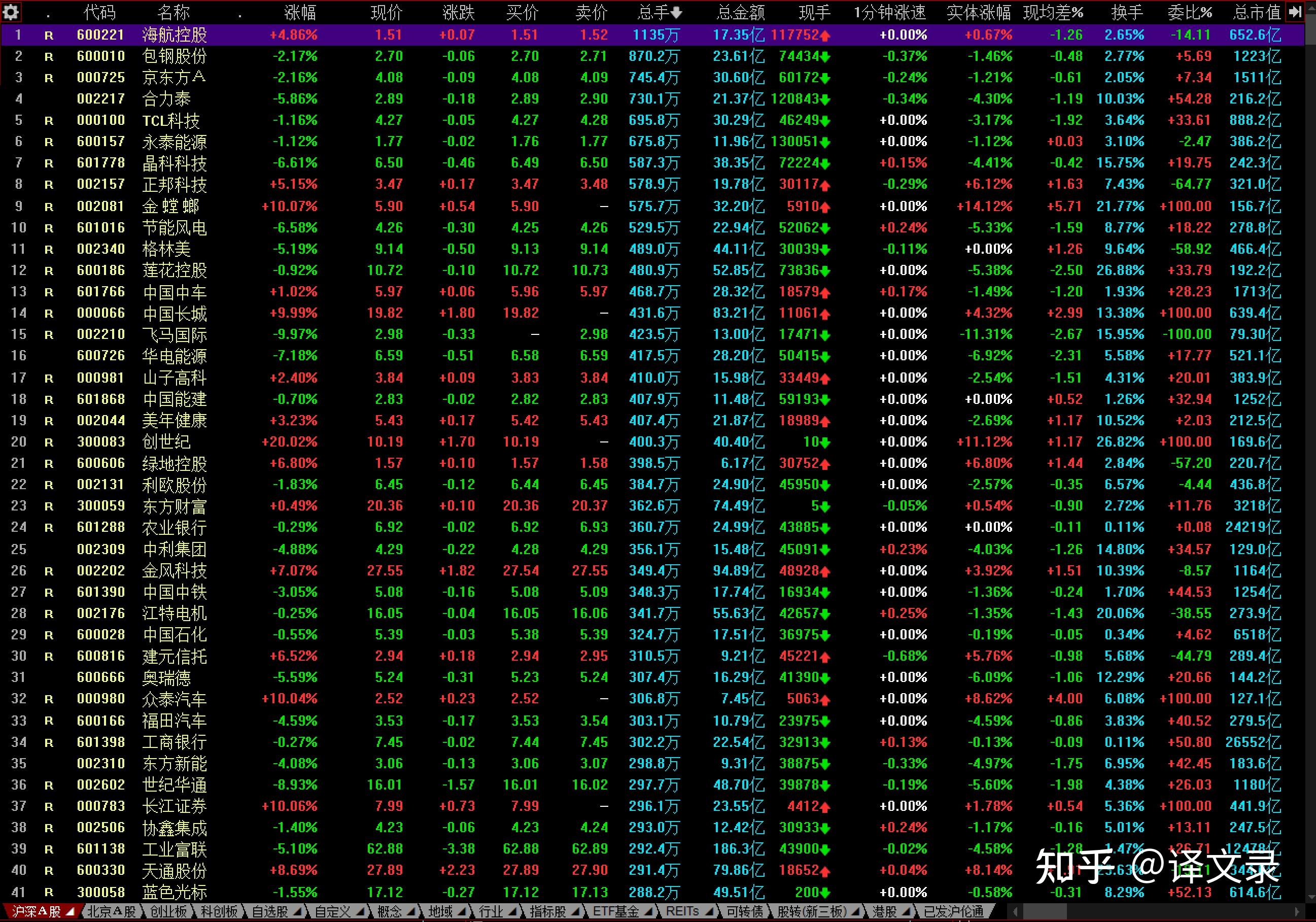Click stock code 601288
The height and width of the screenshot is (922, 1316).
coord(101,527)
